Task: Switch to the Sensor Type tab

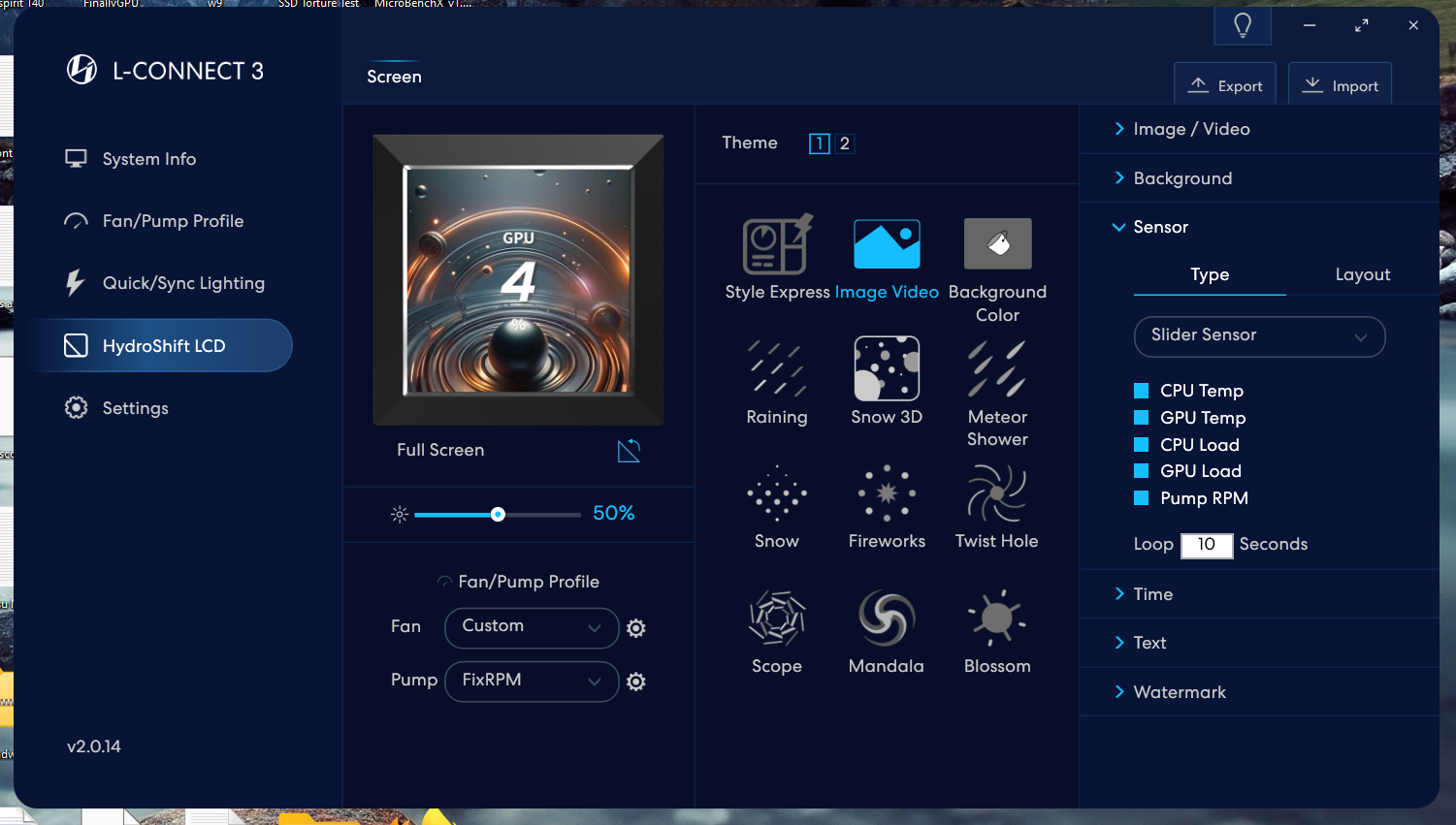Action: coord(1210,275)
